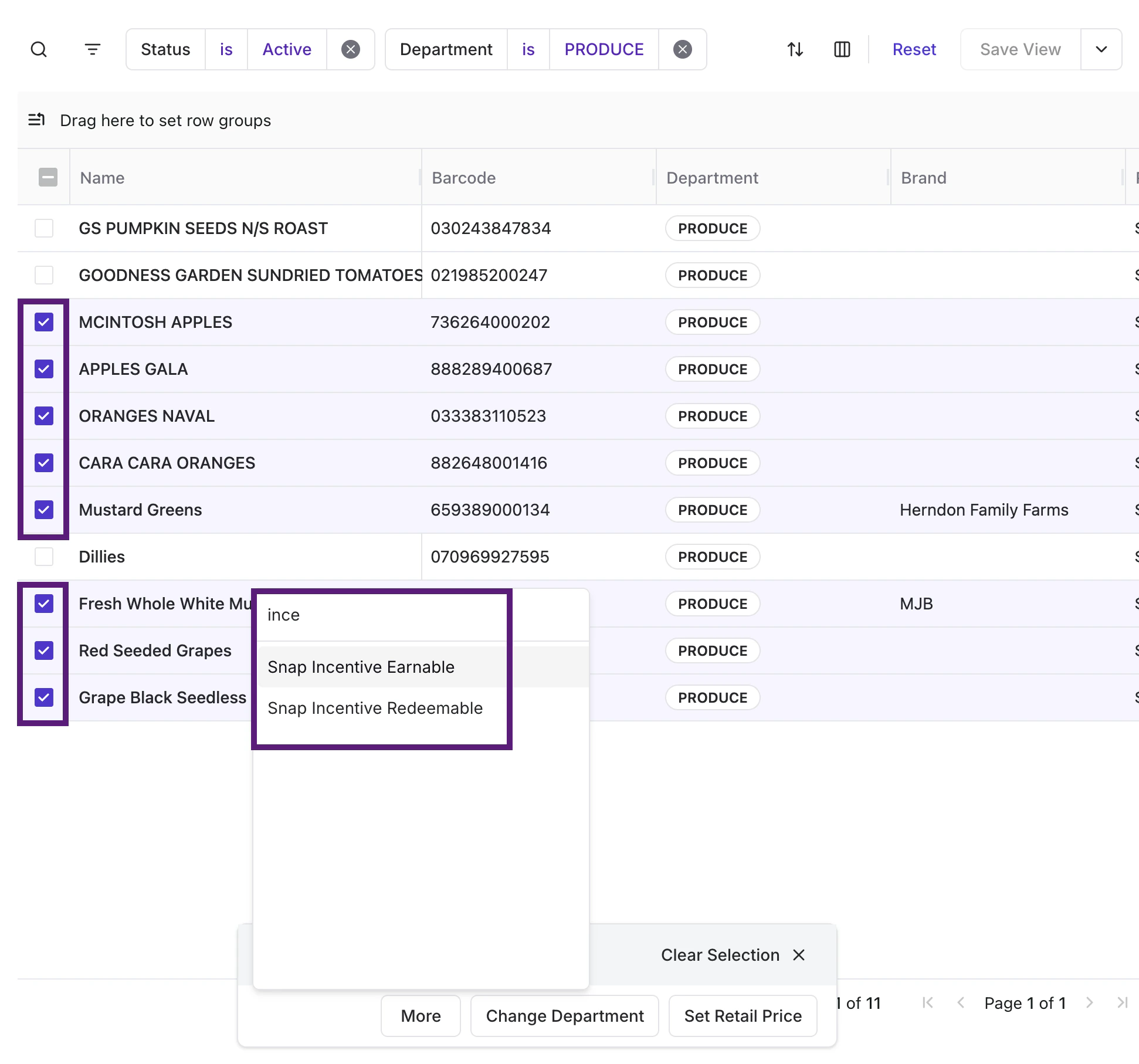Click the sort arrows icon
This screenshot has width=1139, height=1064.
click(795, 49)
